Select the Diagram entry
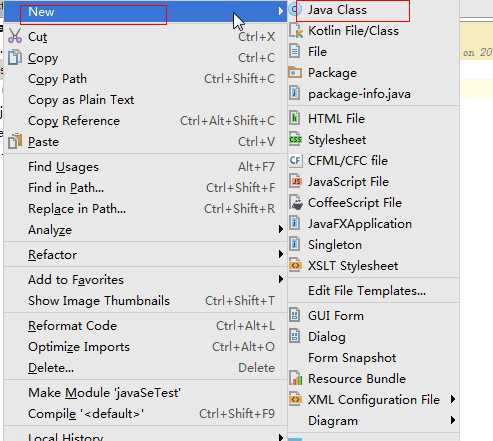Viewport: 493px width, 441px height. (373, 421)
